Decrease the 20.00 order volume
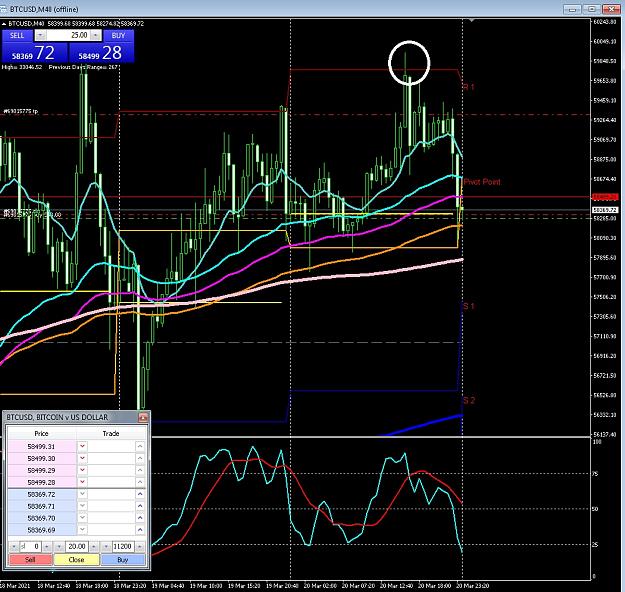Image resolution: width=625 pixels, height=592 pixels. (59, 547)
